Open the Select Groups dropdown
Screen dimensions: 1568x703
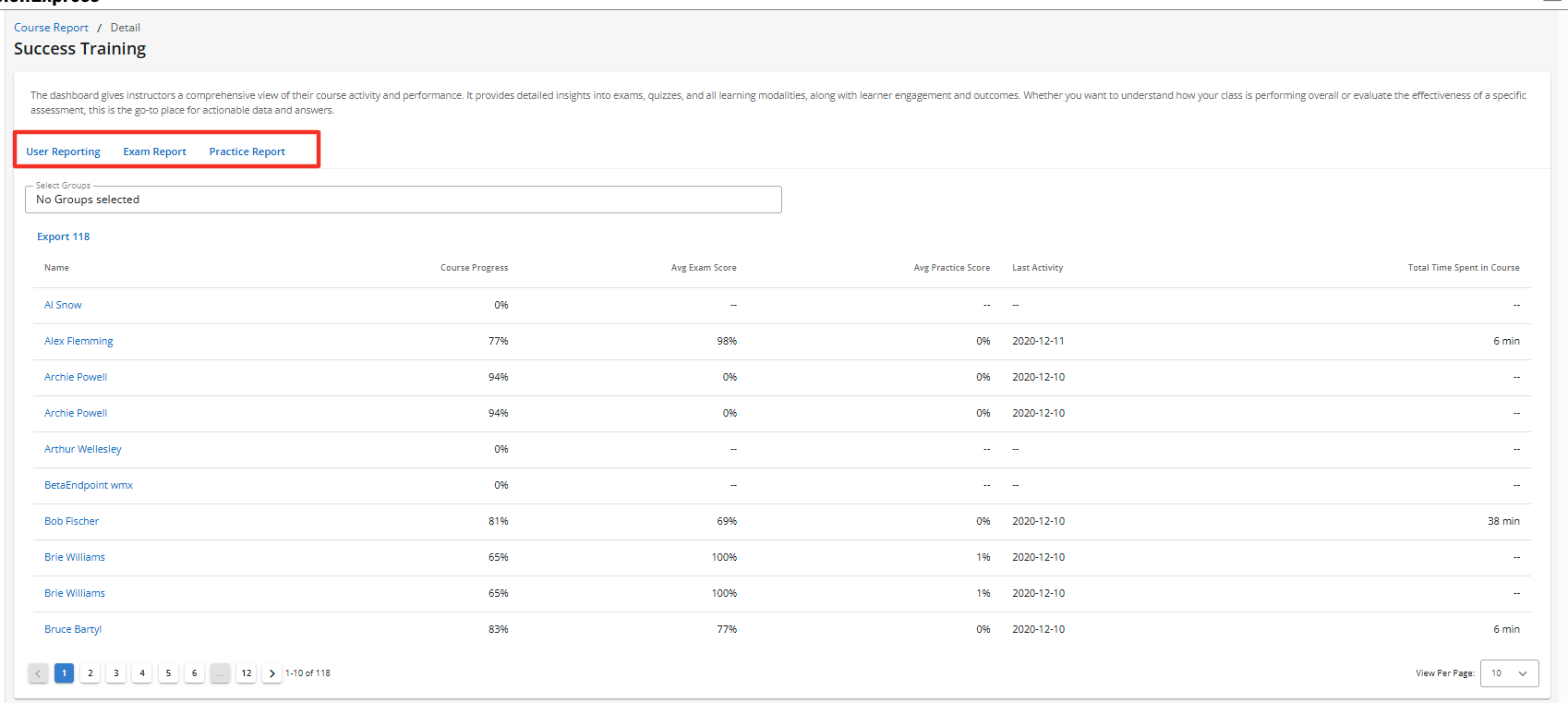point(404,200)
